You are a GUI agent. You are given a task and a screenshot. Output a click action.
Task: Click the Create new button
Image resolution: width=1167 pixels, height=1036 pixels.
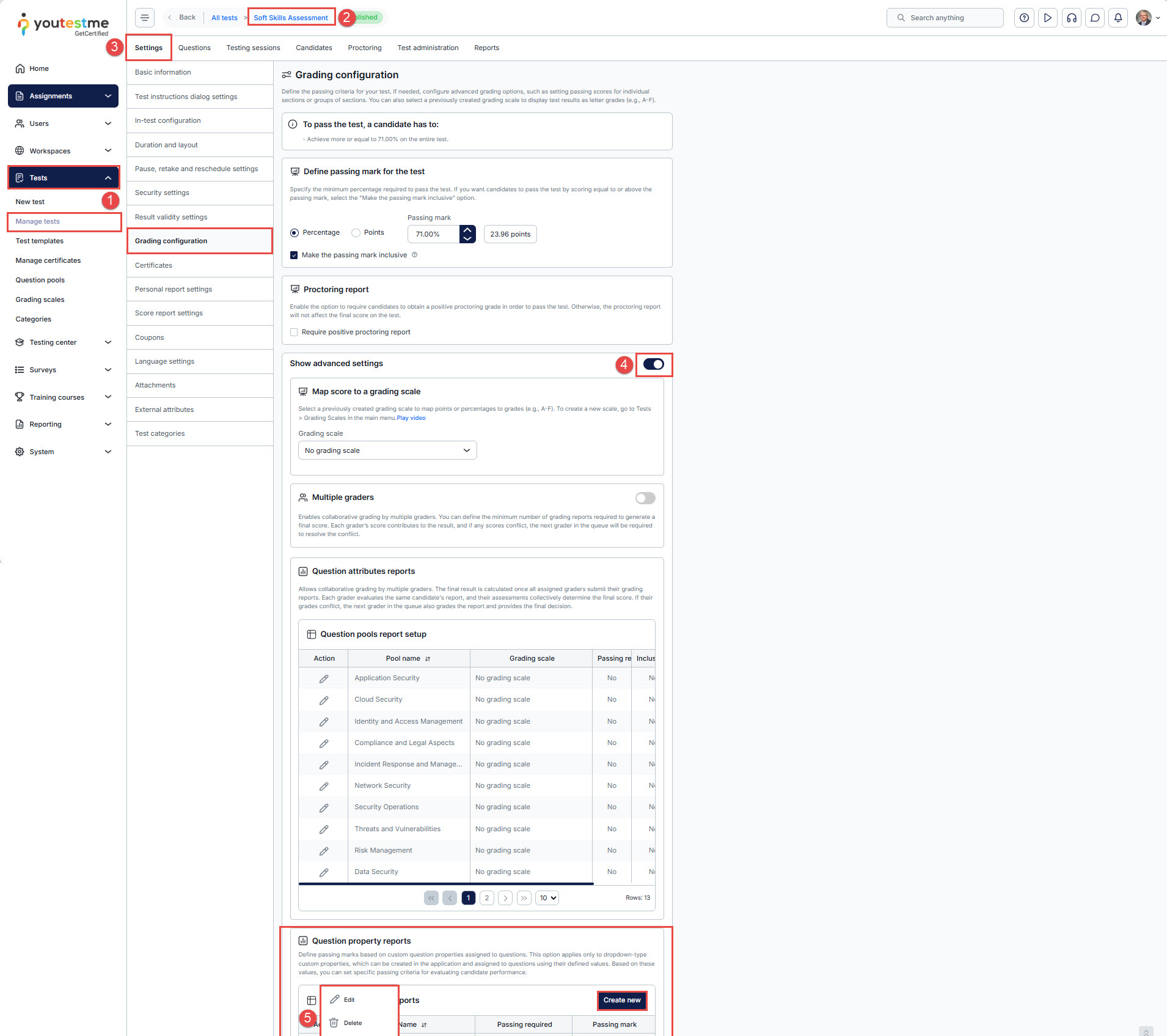tap(621, 1000)
